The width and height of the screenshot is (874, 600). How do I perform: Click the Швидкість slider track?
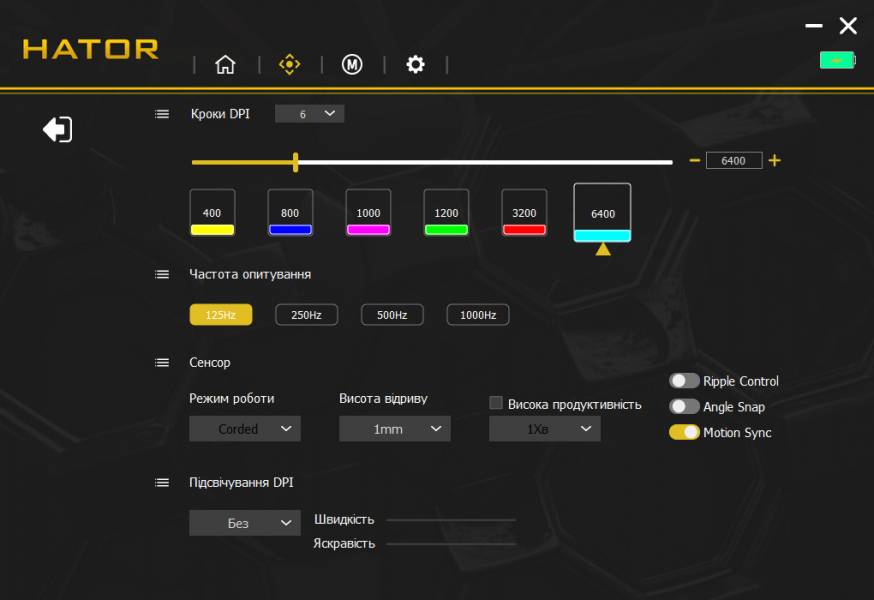[x=451, y=520]
